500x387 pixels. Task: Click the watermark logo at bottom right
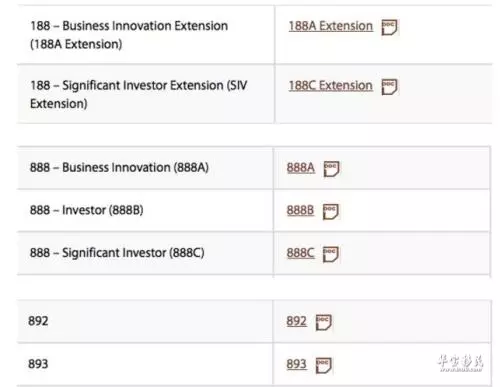coord(460,363)
